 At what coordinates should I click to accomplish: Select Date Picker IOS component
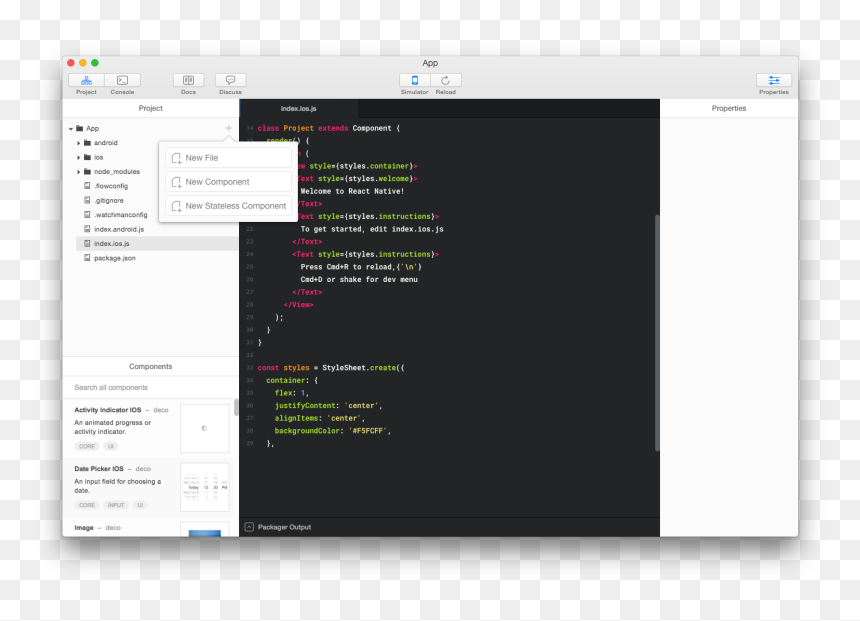(149, 487)
